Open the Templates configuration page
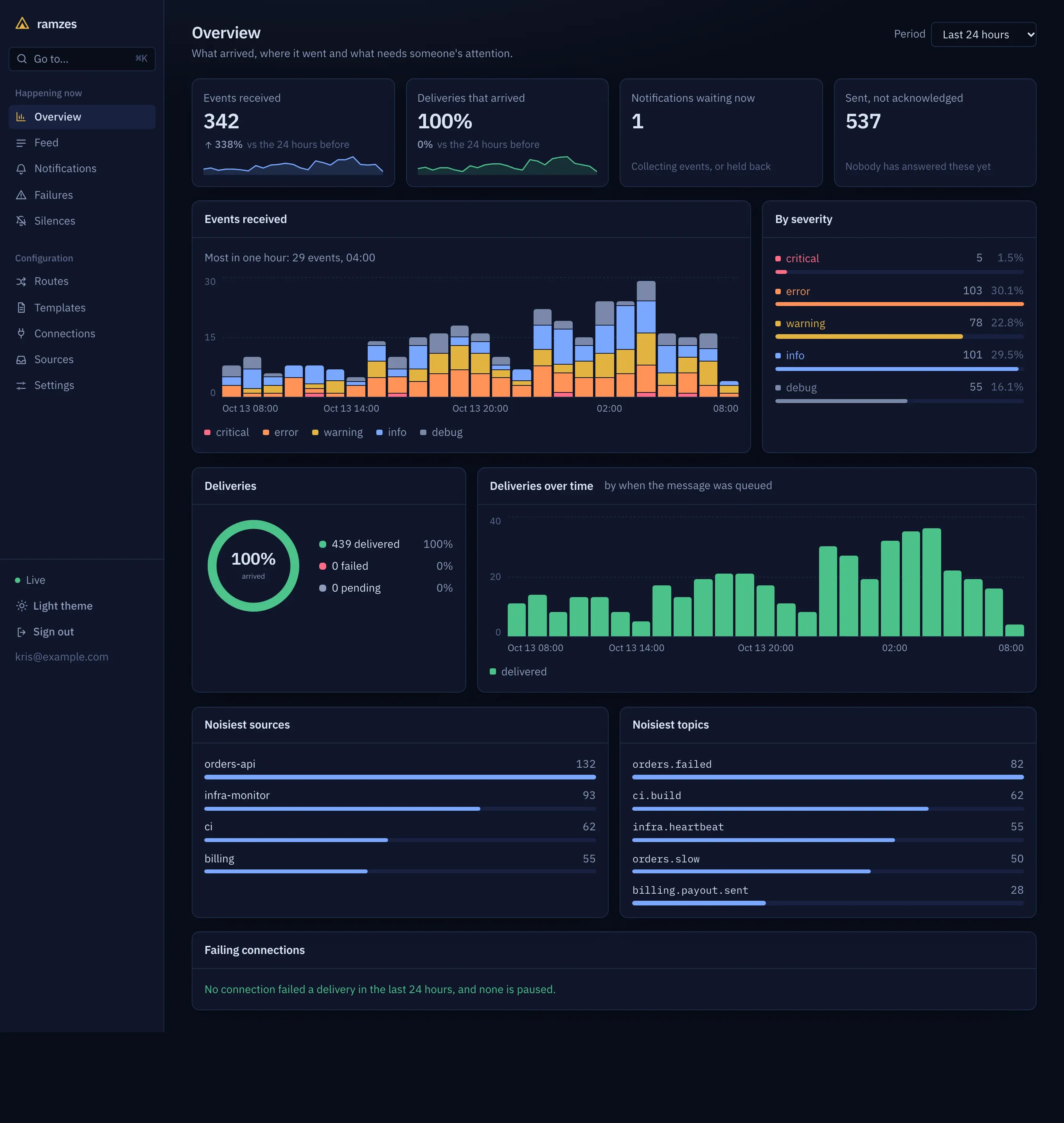1064x1123 pixels. pyautogui.click(x=82, y=308)
